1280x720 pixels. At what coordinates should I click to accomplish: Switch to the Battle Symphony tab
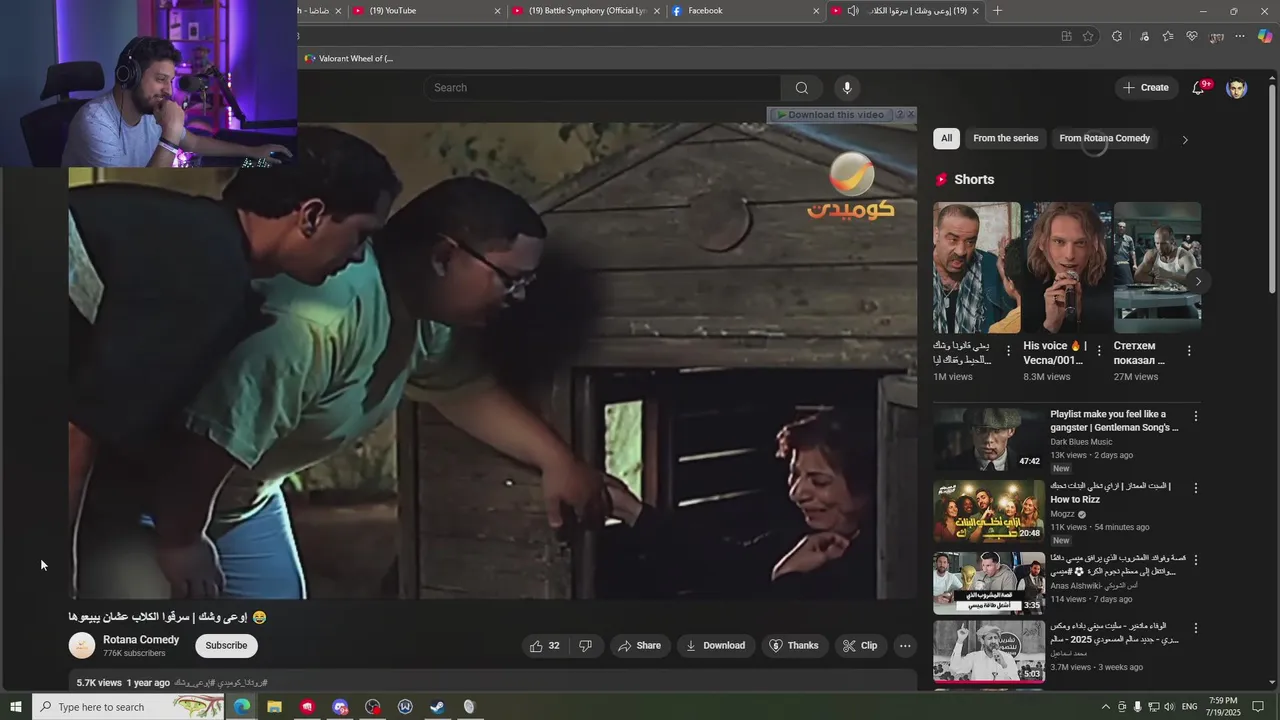(x=584, y=11)
